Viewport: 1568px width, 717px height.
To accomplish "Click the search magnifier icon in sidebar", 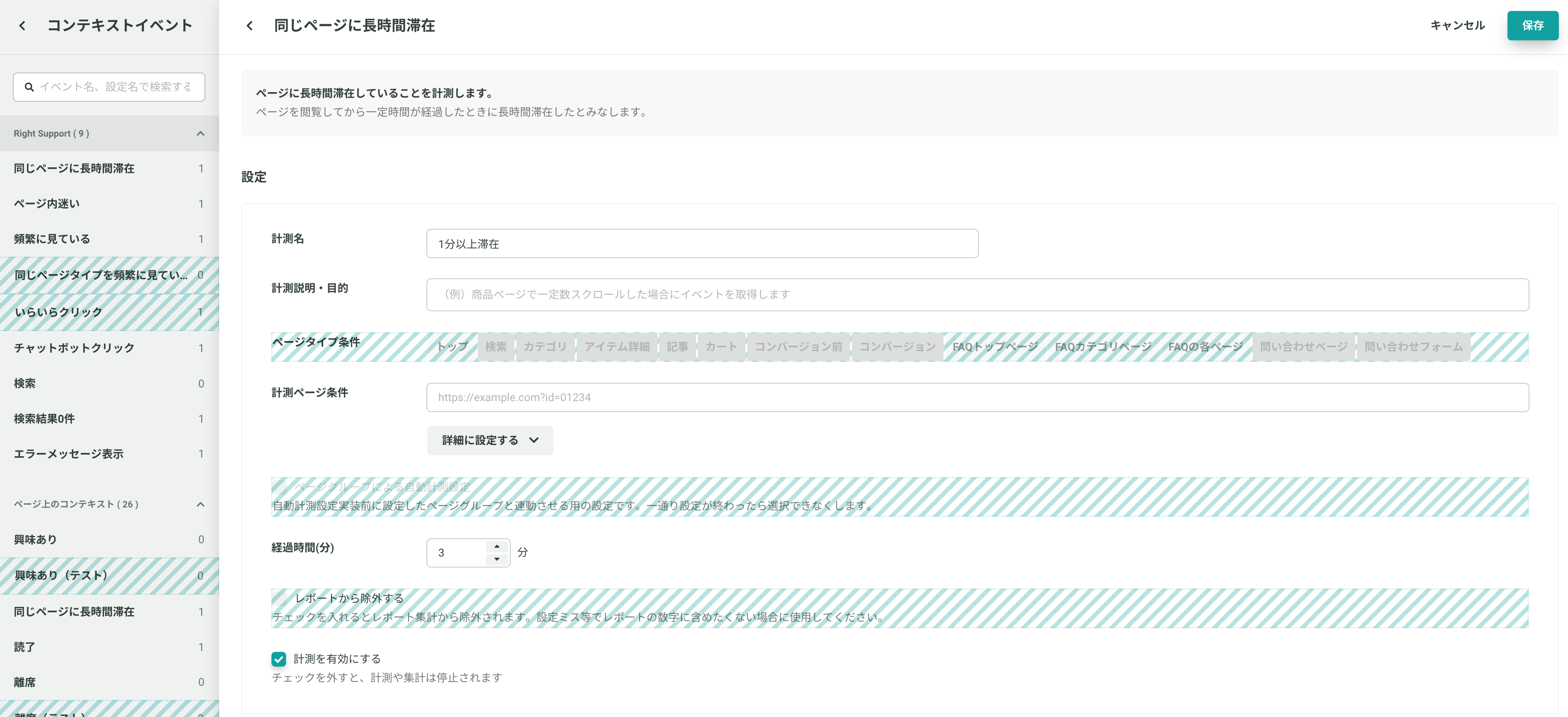I will (28, 87).
